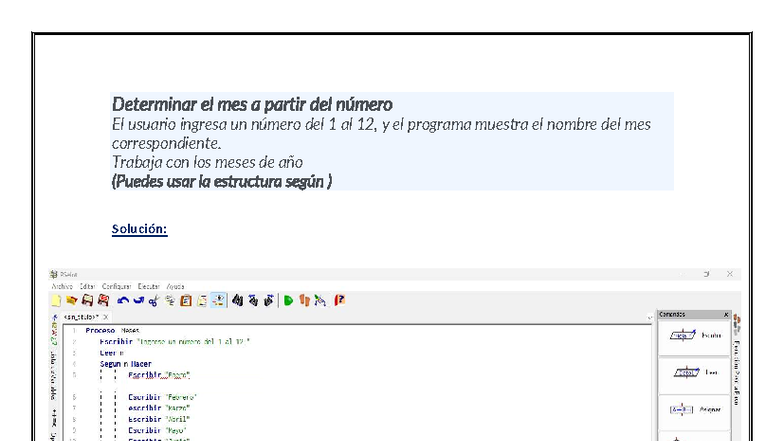Close the <sin_titulo>* tab
Image resolution: width=784 pixels, height=441 pixels.
pos(106,317)
